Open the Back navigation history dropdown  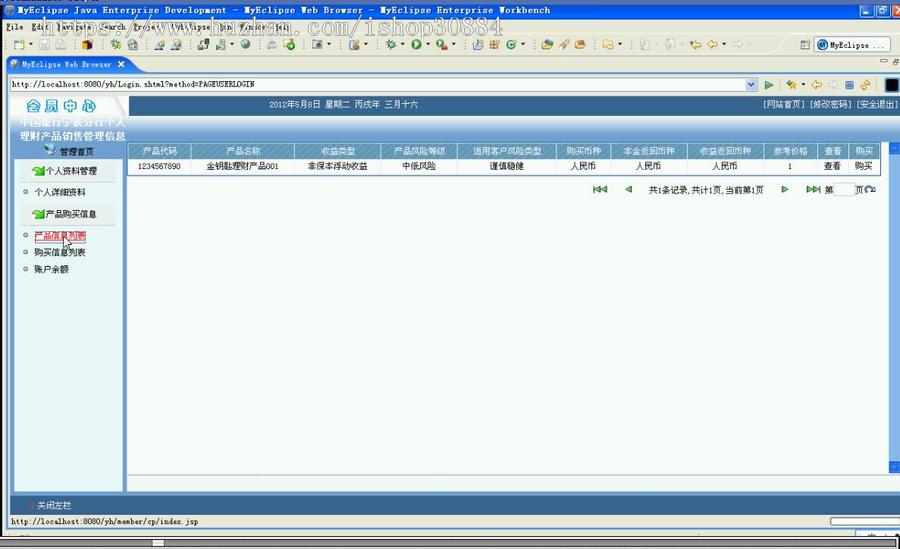724,44
